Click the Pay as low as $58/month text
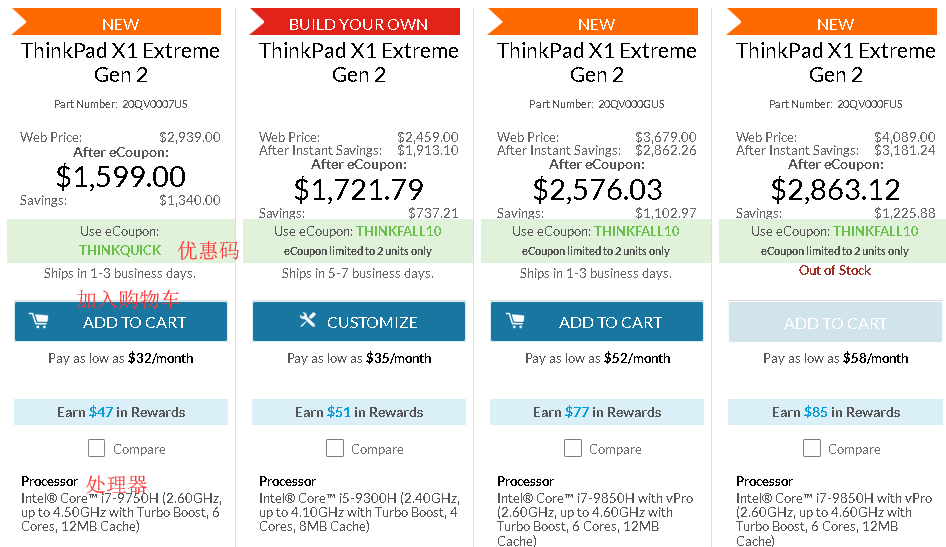Image resolution: width=946 pixels, height=547 pixels. pos(835,358)
